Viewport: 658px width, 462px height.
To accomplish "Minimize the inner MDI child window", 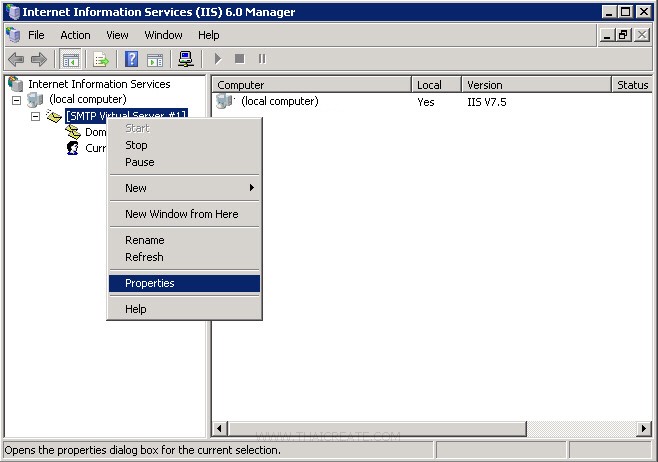I will [607, 35].
